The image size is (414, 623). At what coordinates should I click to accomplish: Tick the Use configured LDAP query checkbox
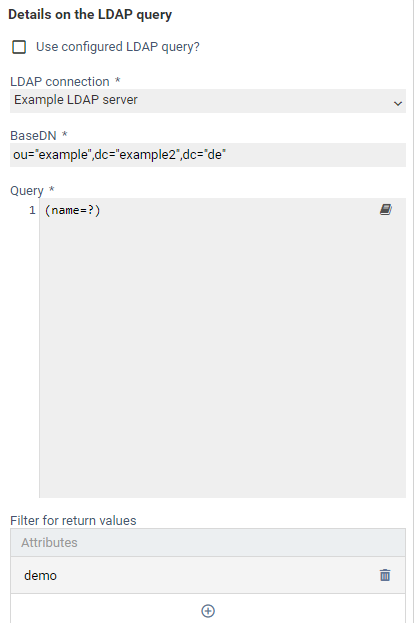pyautogui.click(x=19, y=47)
